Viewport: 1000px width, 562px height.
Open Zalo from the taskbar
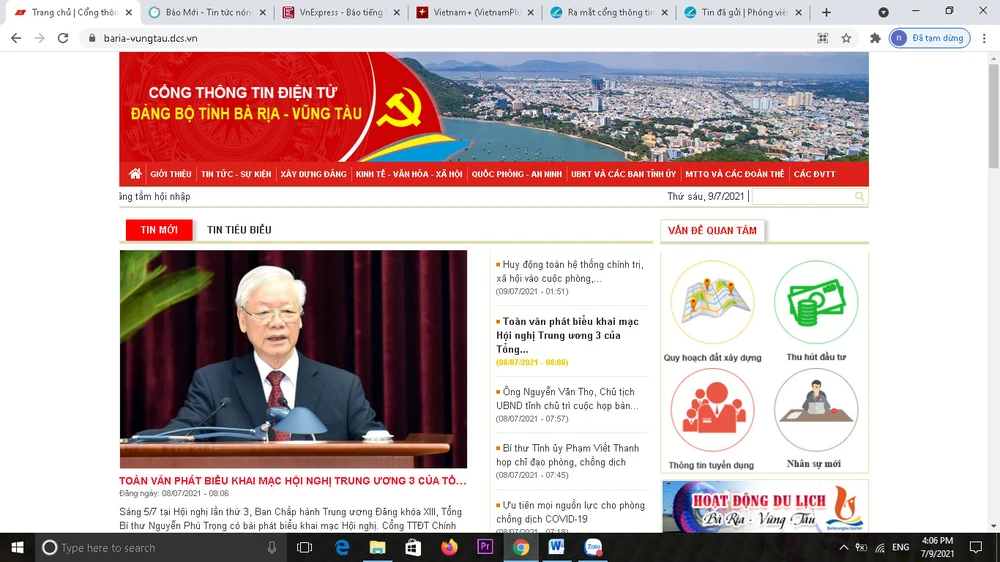point(593,547)
